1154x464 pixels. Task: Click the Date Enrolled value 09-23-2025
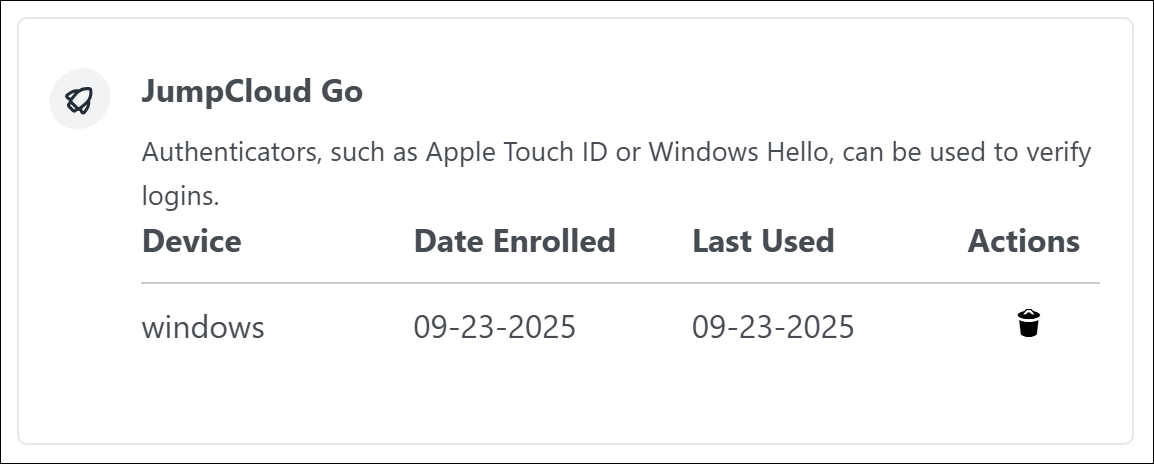[x=494, y=327]
